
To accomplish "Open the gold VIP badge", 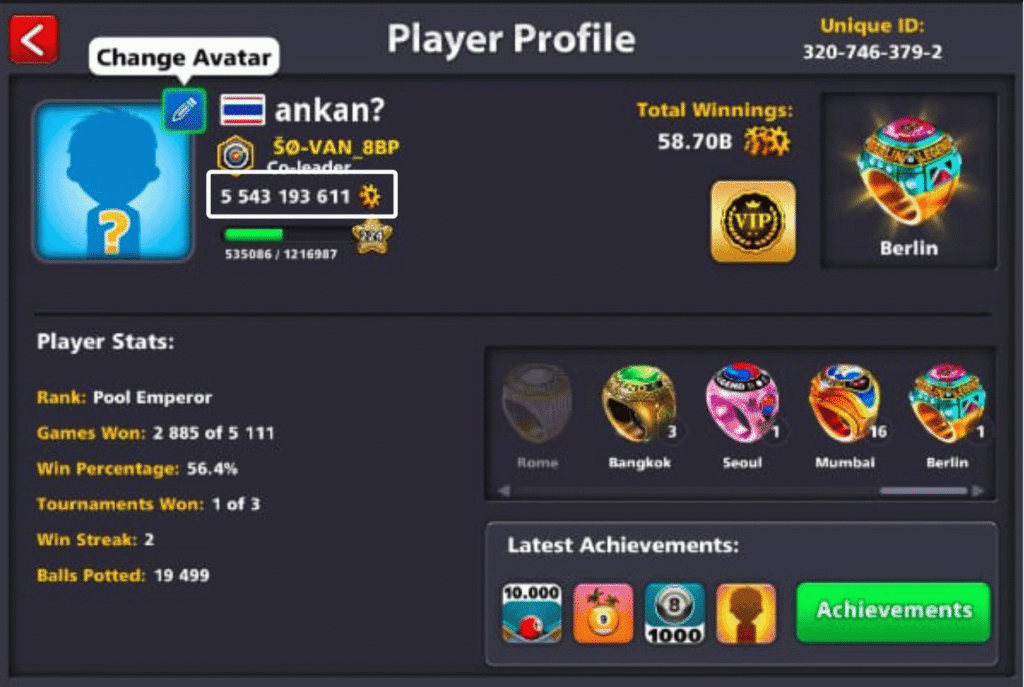I will (753, 222).
